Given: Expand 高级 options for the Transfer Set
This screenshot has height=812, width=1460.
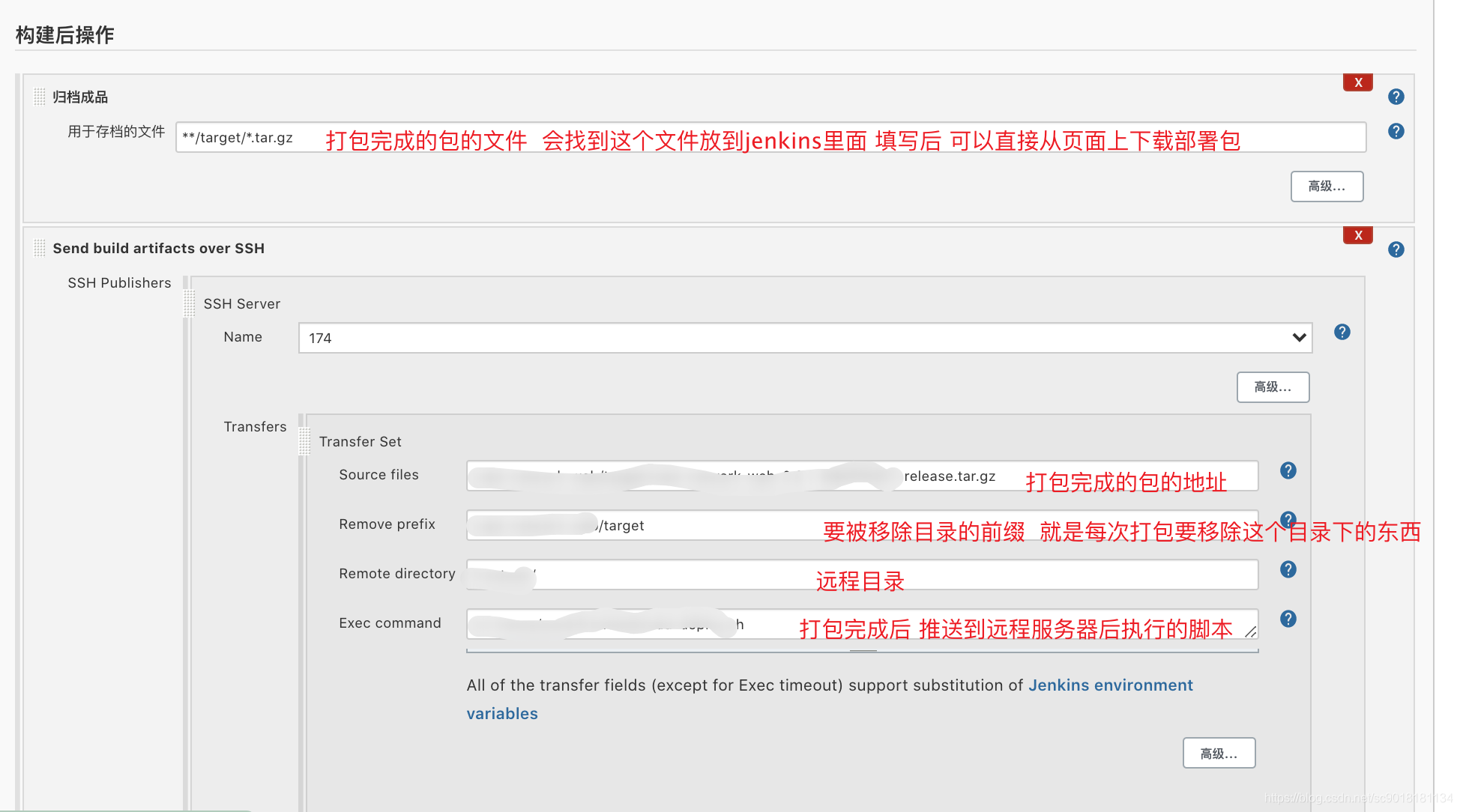Looking at the screenshot, I should (x=1218, y=754).
